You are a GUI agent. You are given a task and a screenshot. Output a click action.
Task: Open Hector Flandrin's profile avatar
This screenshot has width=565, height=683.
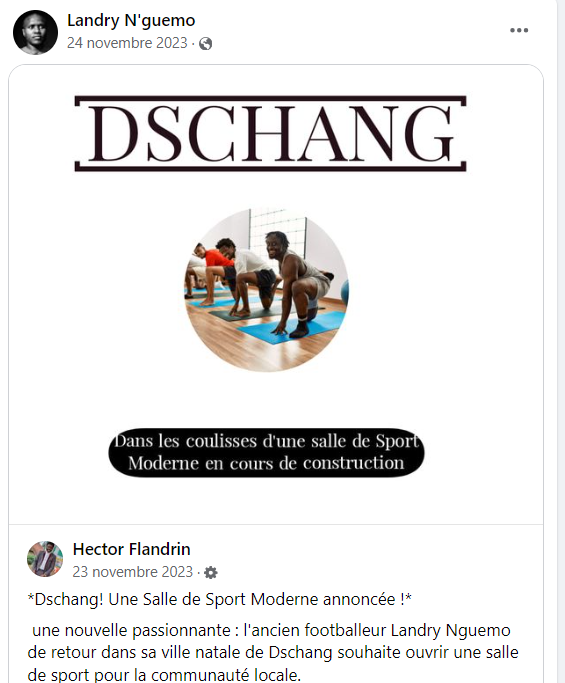[45, 559]
